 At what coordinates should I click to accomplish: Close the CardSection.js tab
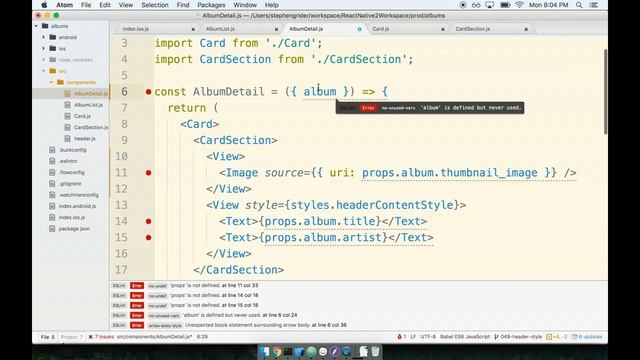(x=526, y=29)
